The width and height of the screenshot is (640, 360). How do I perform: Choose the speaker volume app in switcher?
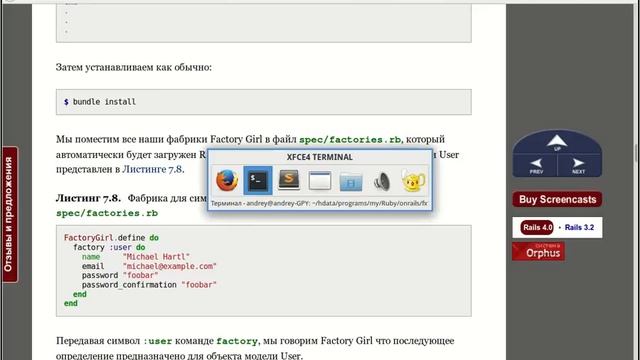point(382,182)
